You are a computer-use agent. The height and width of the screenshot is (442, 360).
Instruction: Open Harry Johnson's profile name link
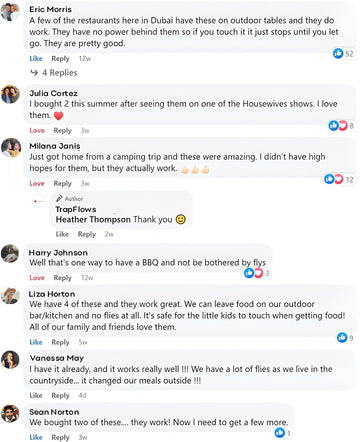point(58,253)
